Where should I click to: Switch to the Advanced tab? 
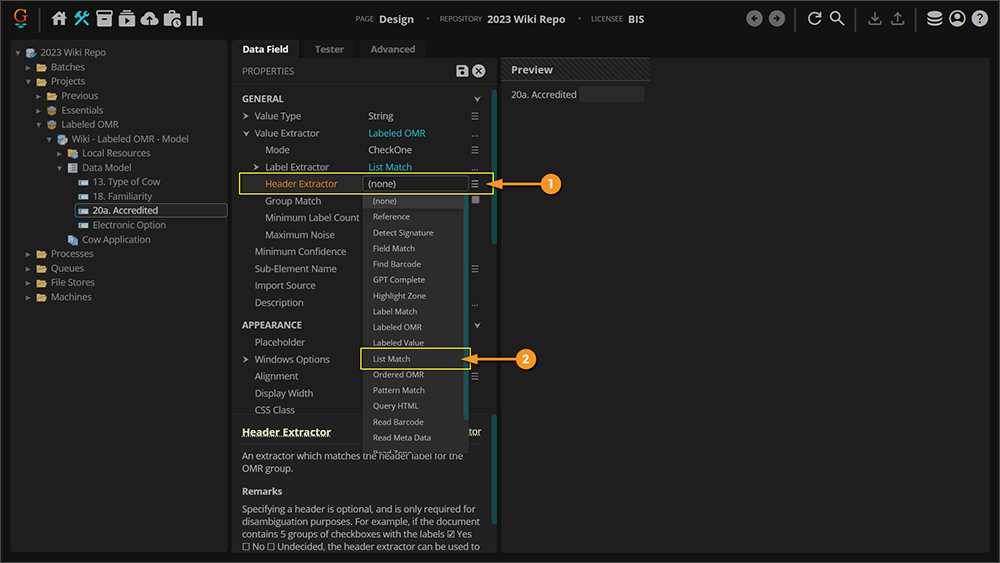pyautogui.click(x=393, y=49)
